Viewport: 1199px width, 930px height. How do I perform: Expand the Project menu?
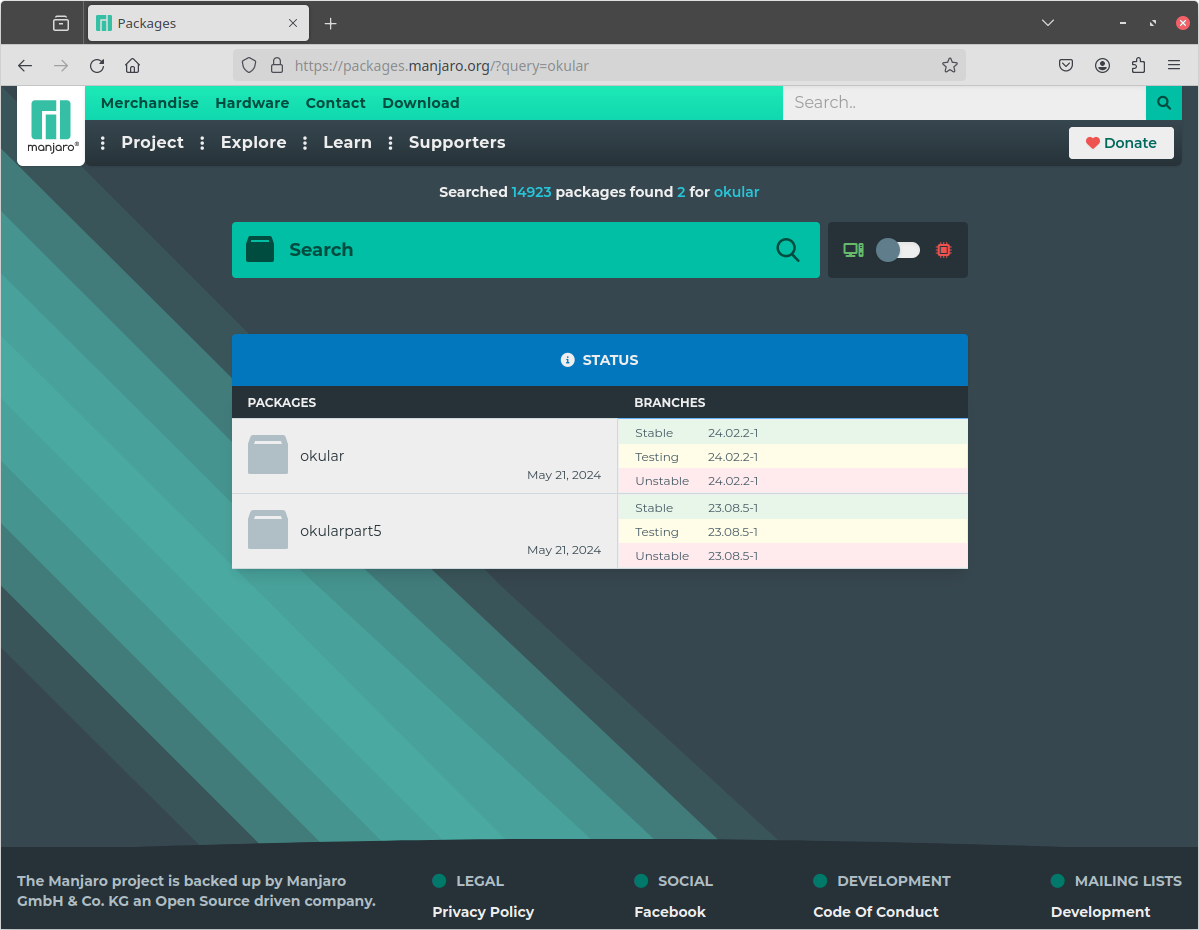152,142
